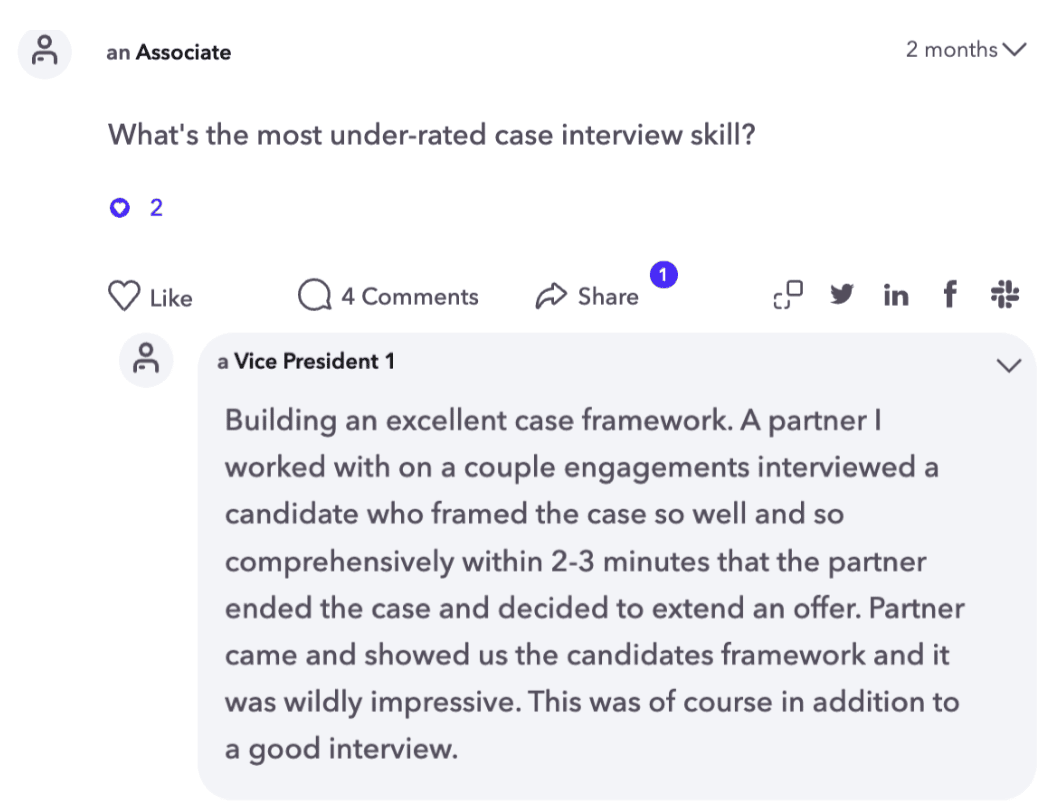Click the purple heart reaction icon
This screenshot has height=812, width=1044.
120,208
